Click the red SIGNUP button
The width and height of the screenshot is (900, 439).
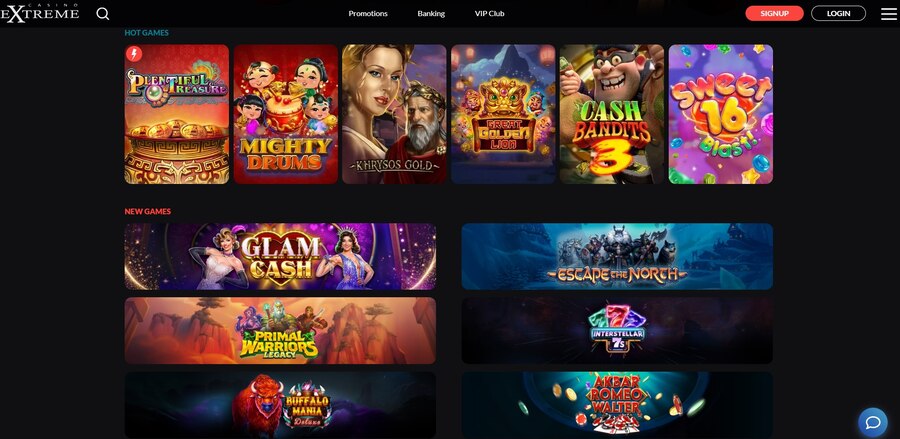774,13
